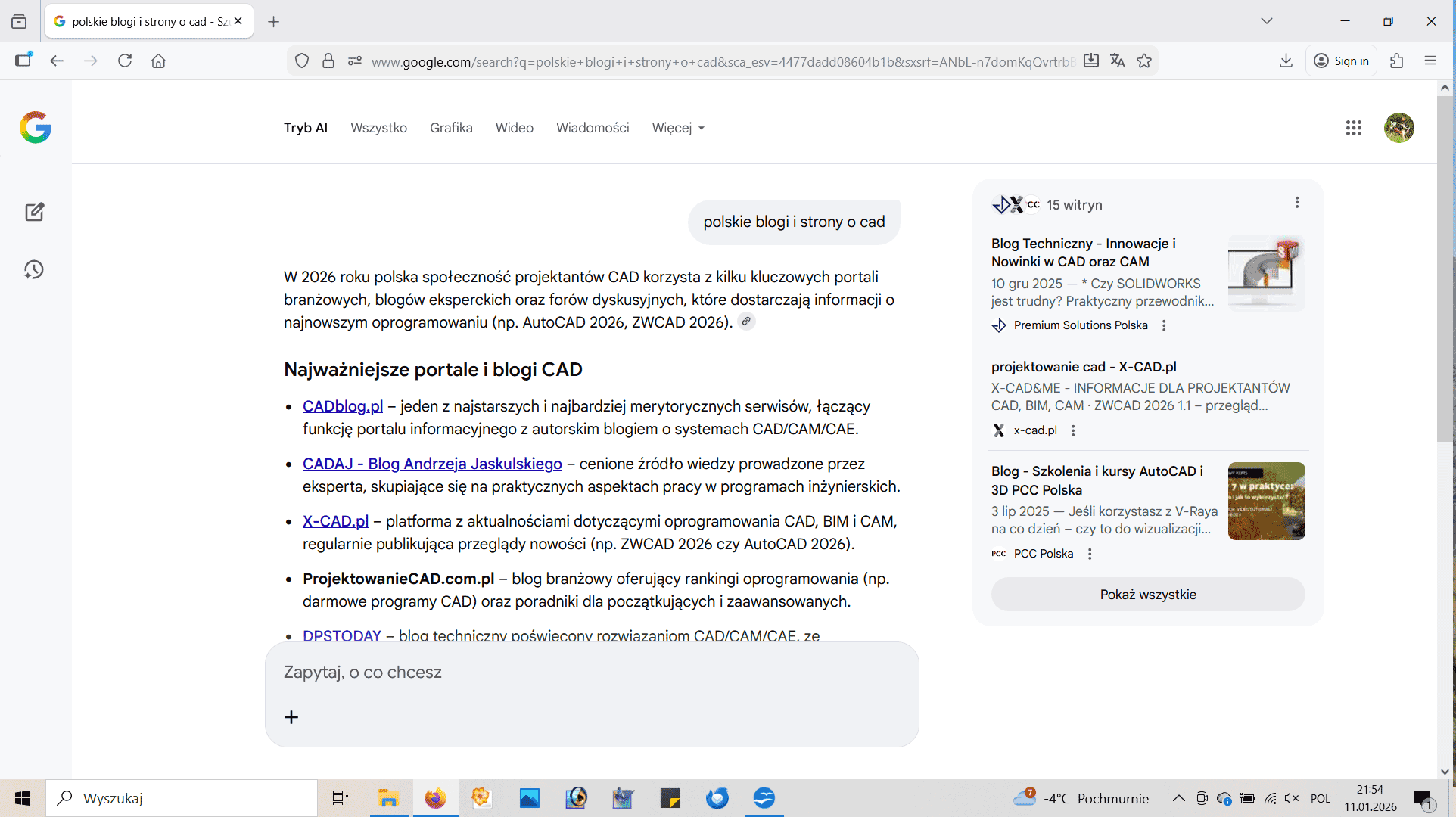Click the Google logo
Image resolution: width=1456 pixels, height=817 pixels.
(x=36, y=127)
